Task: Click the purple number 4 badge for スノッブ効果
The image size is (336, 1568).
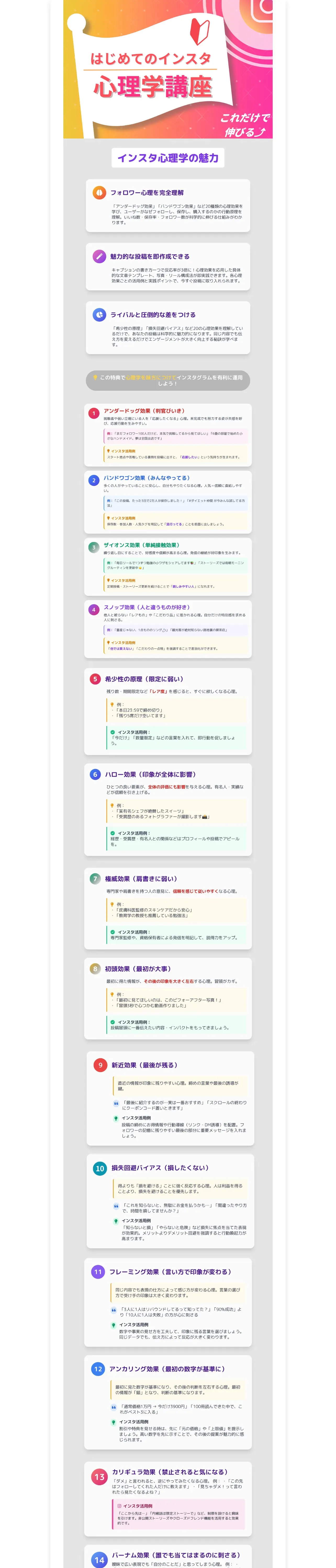Action: (93, 609)
